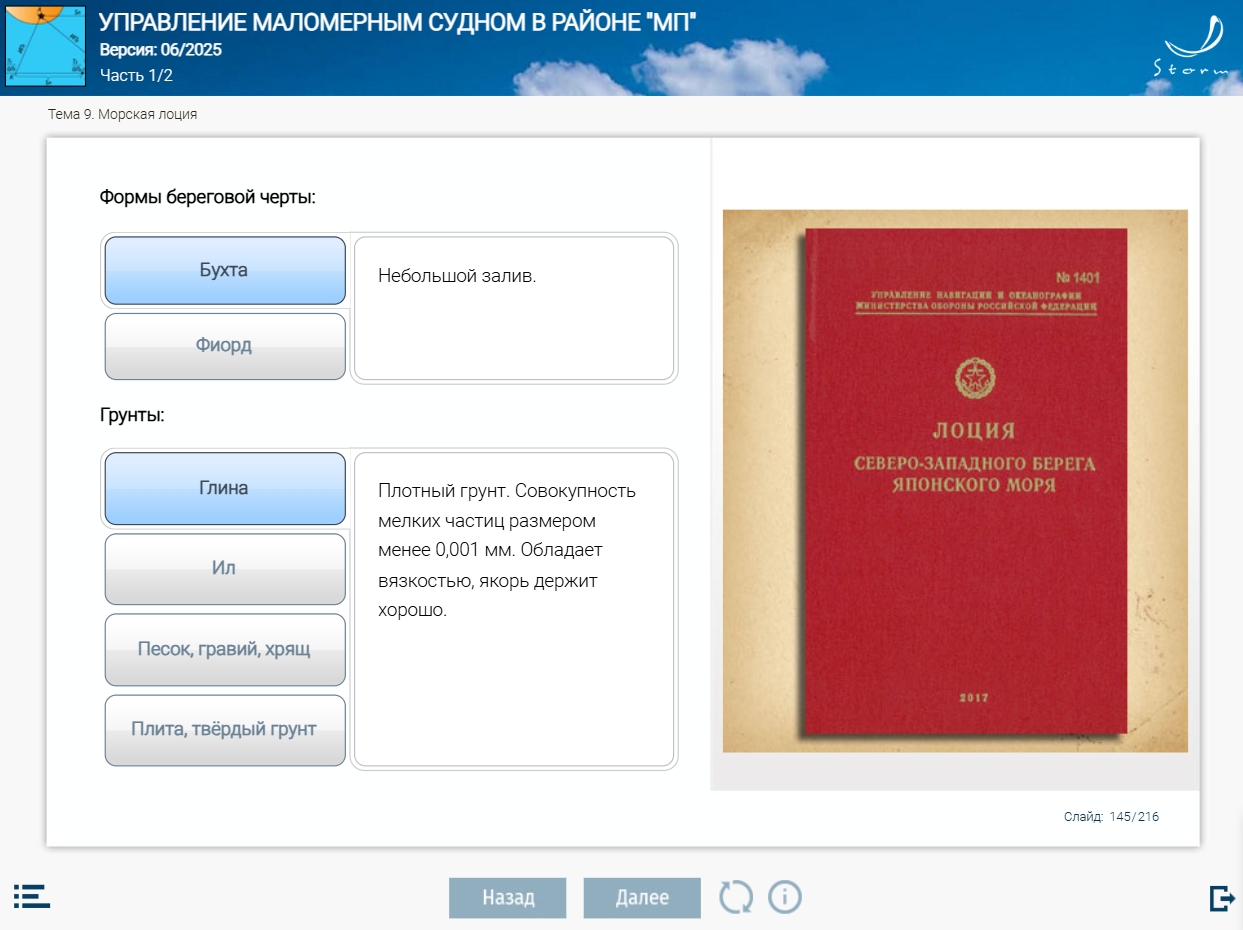Viewport: 1243px width, 930px height.
Task: Click the Версия: 06/2025 text
Action: (161, 50)
